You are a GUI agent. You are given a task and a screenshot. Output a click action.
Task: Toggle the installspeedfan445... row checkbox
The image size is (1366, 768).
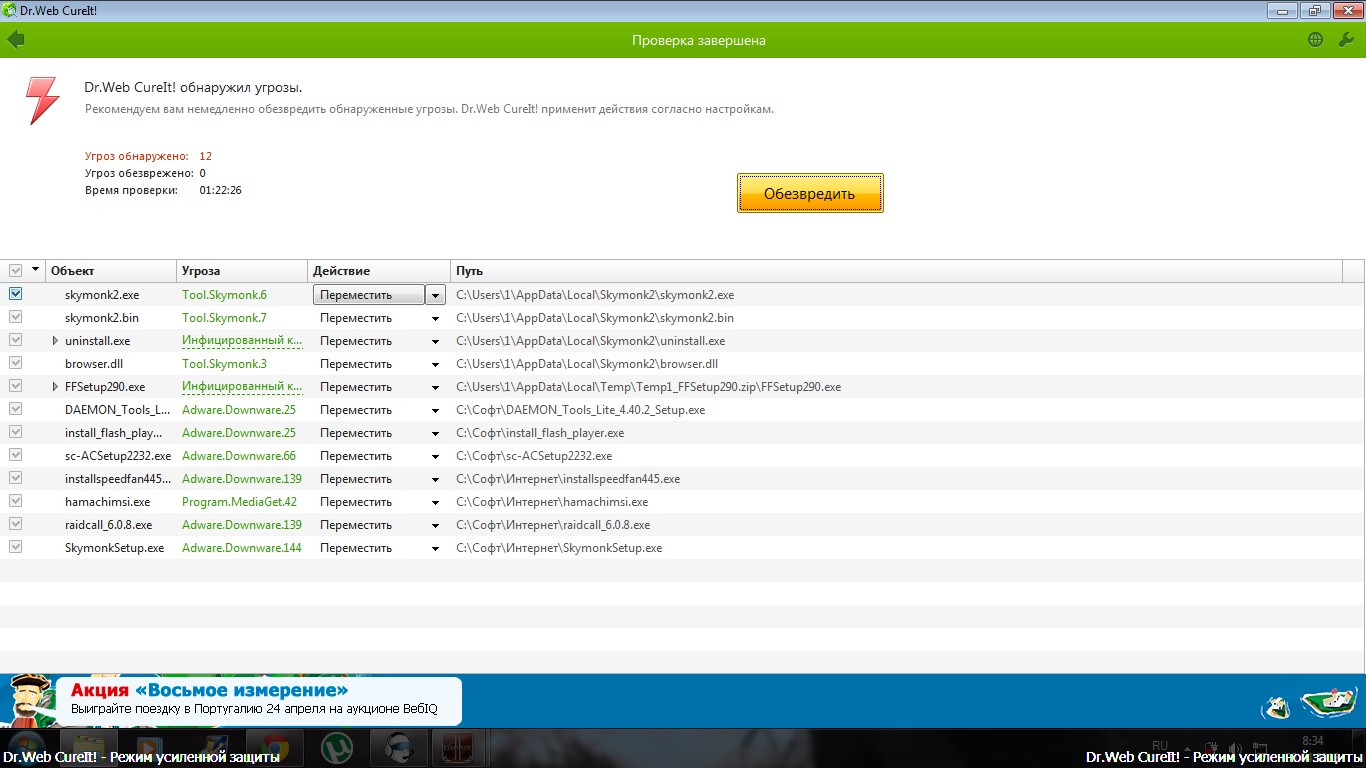click(15, 478)
